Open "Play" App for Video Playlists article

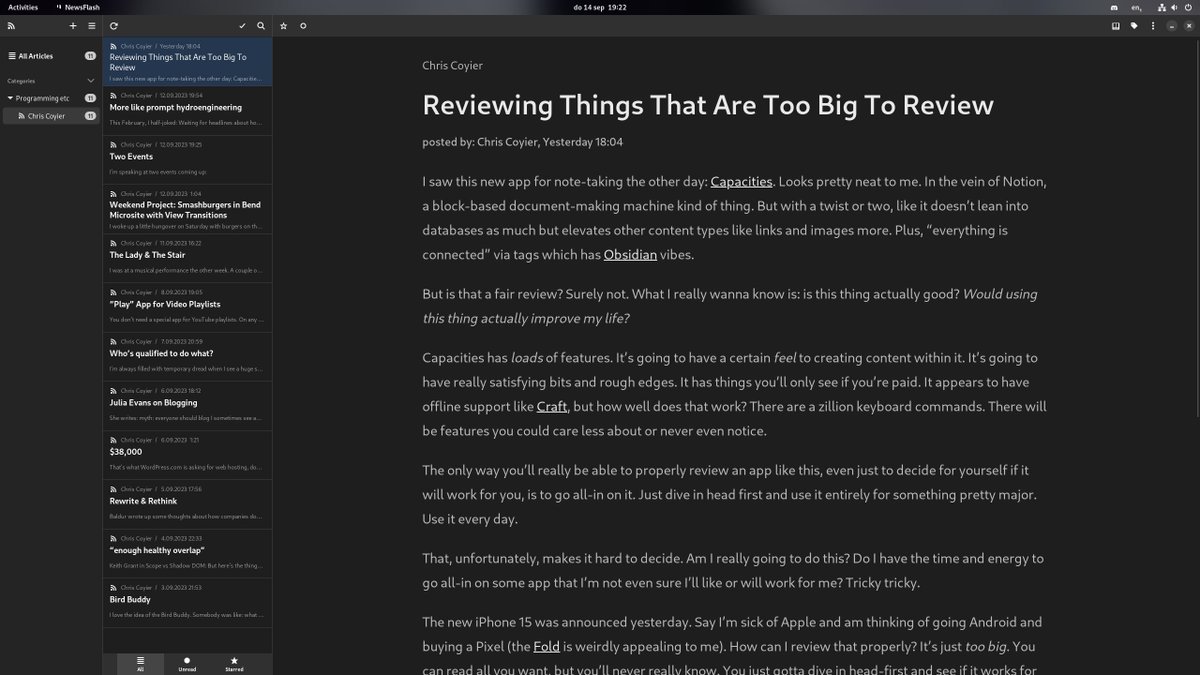pos(187,307)
